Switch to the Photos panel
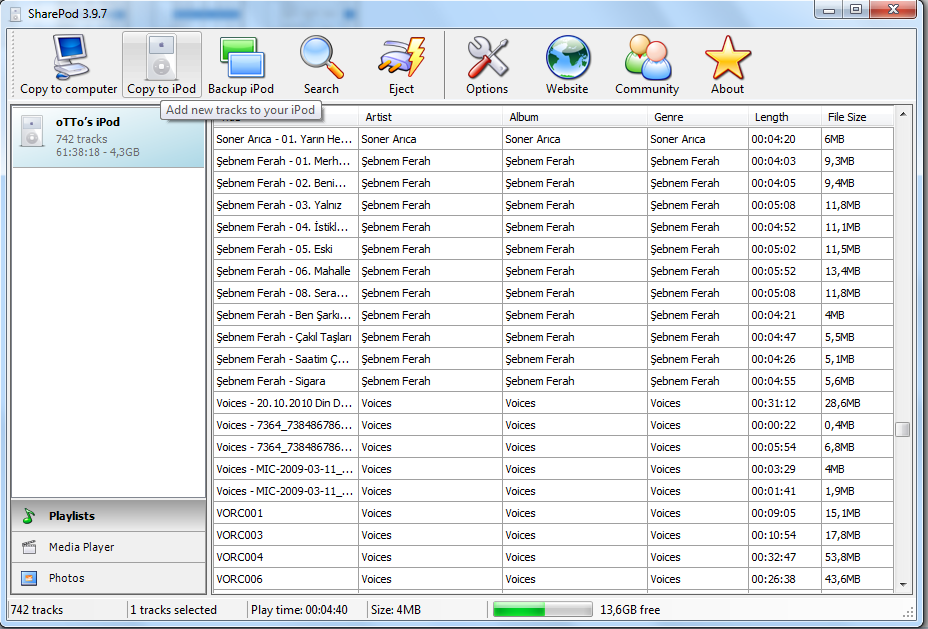 click(108, 578)
